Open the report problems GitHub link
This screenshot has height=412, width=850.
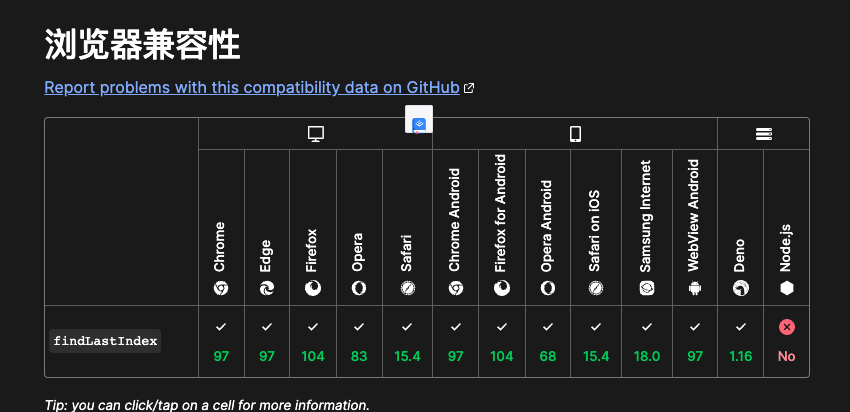[252, 87]
